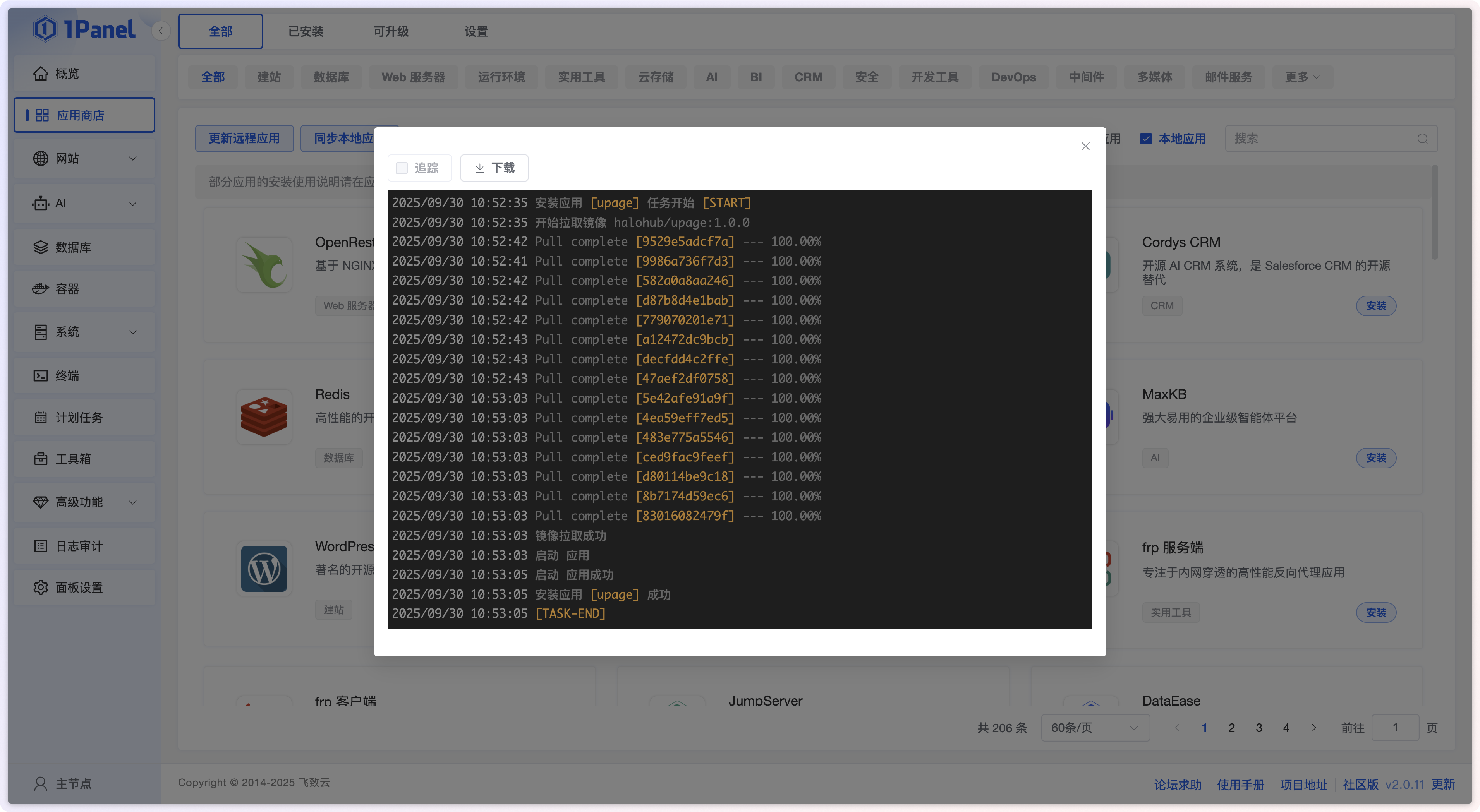The width and height of the screenshot is (1480, 812).
Task: Click the 日志审计 log icon
Action: (40, 546)
